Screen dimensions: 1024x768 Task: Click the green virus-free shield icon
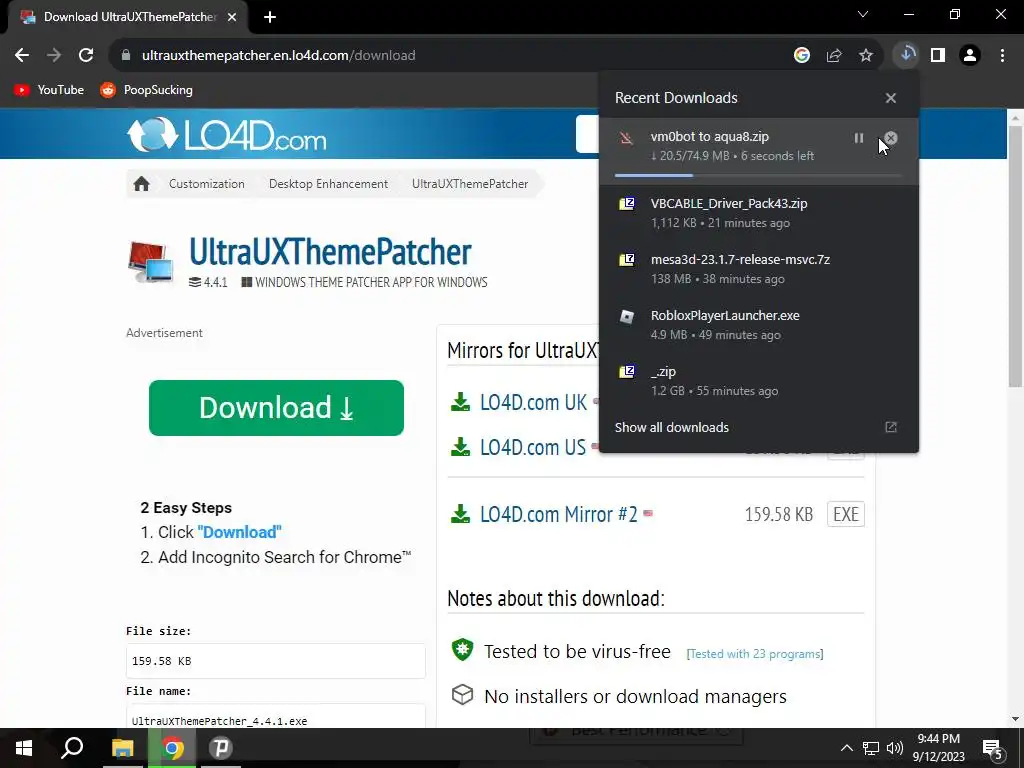(x=462, y=650)
